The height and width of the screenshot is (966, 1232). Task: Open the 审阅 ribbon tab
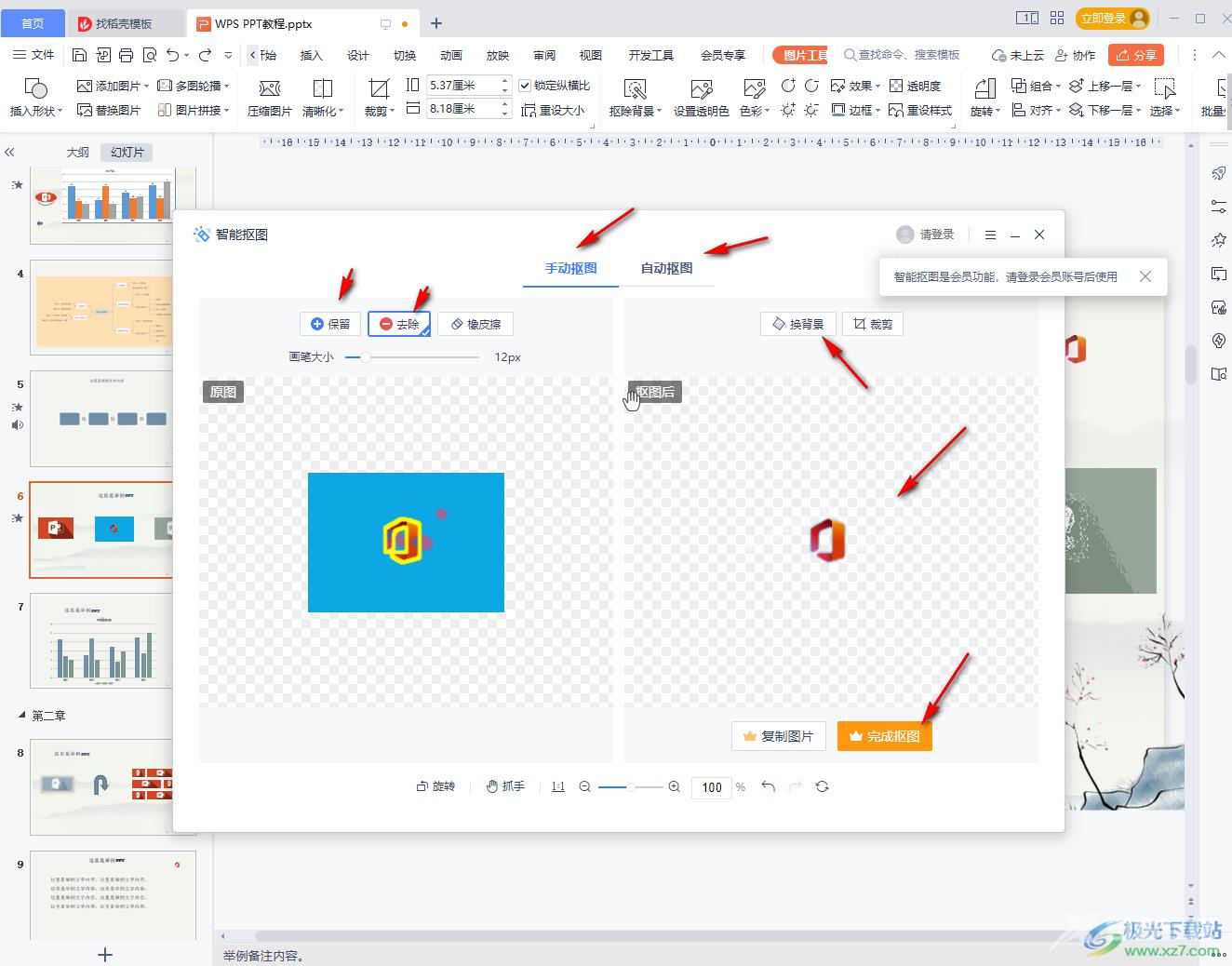coord(544,55)
